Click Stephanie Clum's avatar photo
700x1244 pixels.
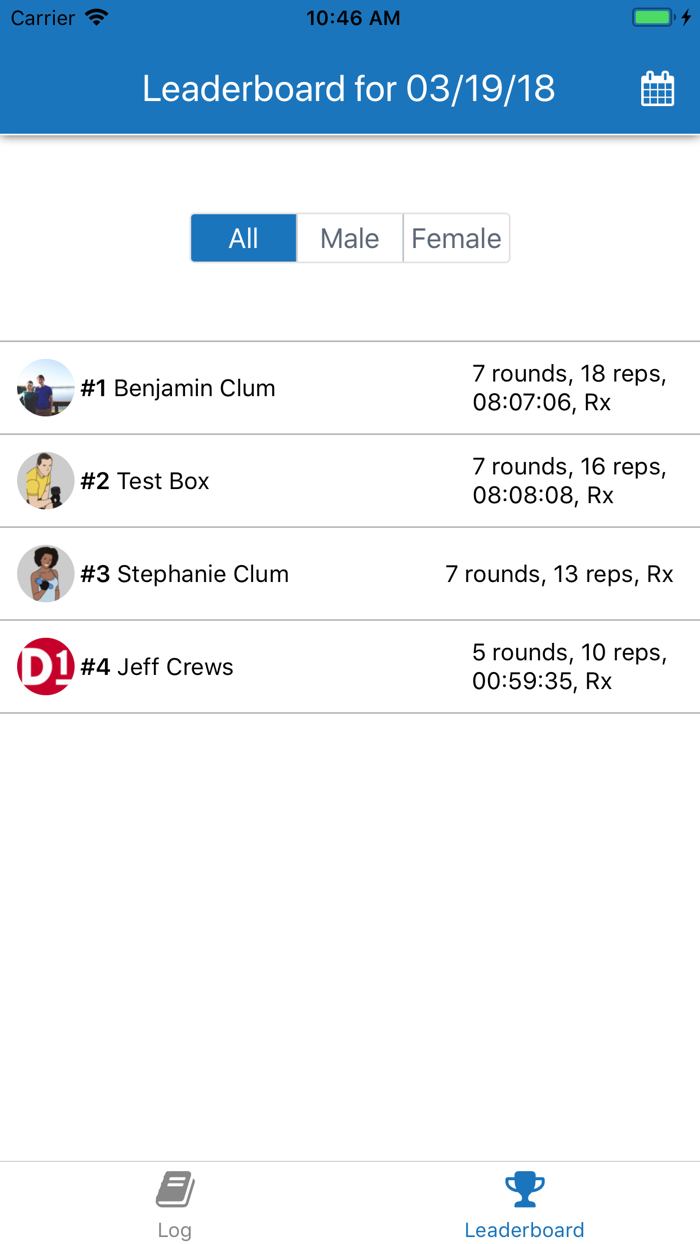(x=45, y=574)
